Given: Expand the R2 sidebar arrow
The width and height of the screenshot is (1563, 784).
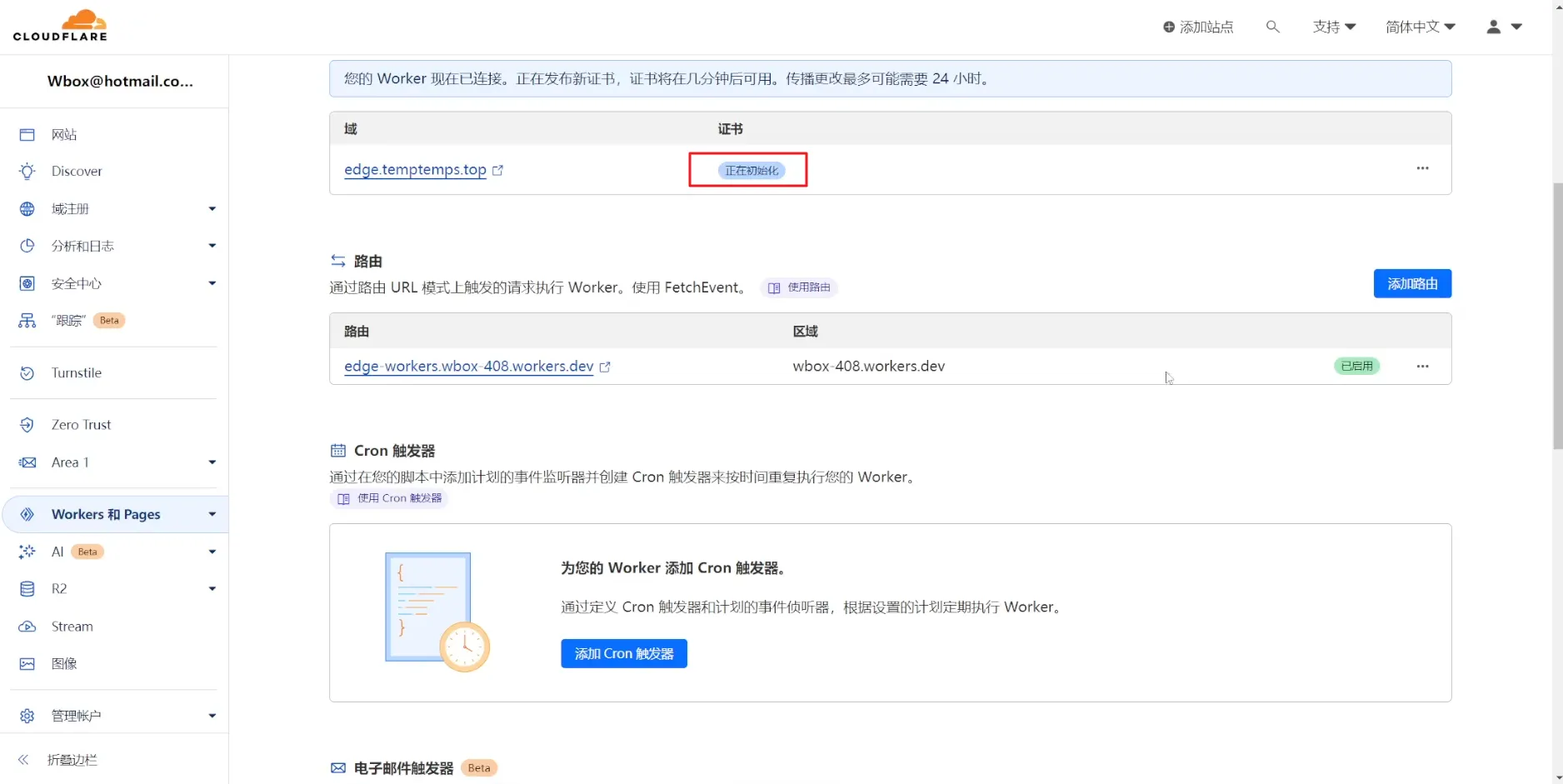Looking at the screenshot, I should coord(212,589).
